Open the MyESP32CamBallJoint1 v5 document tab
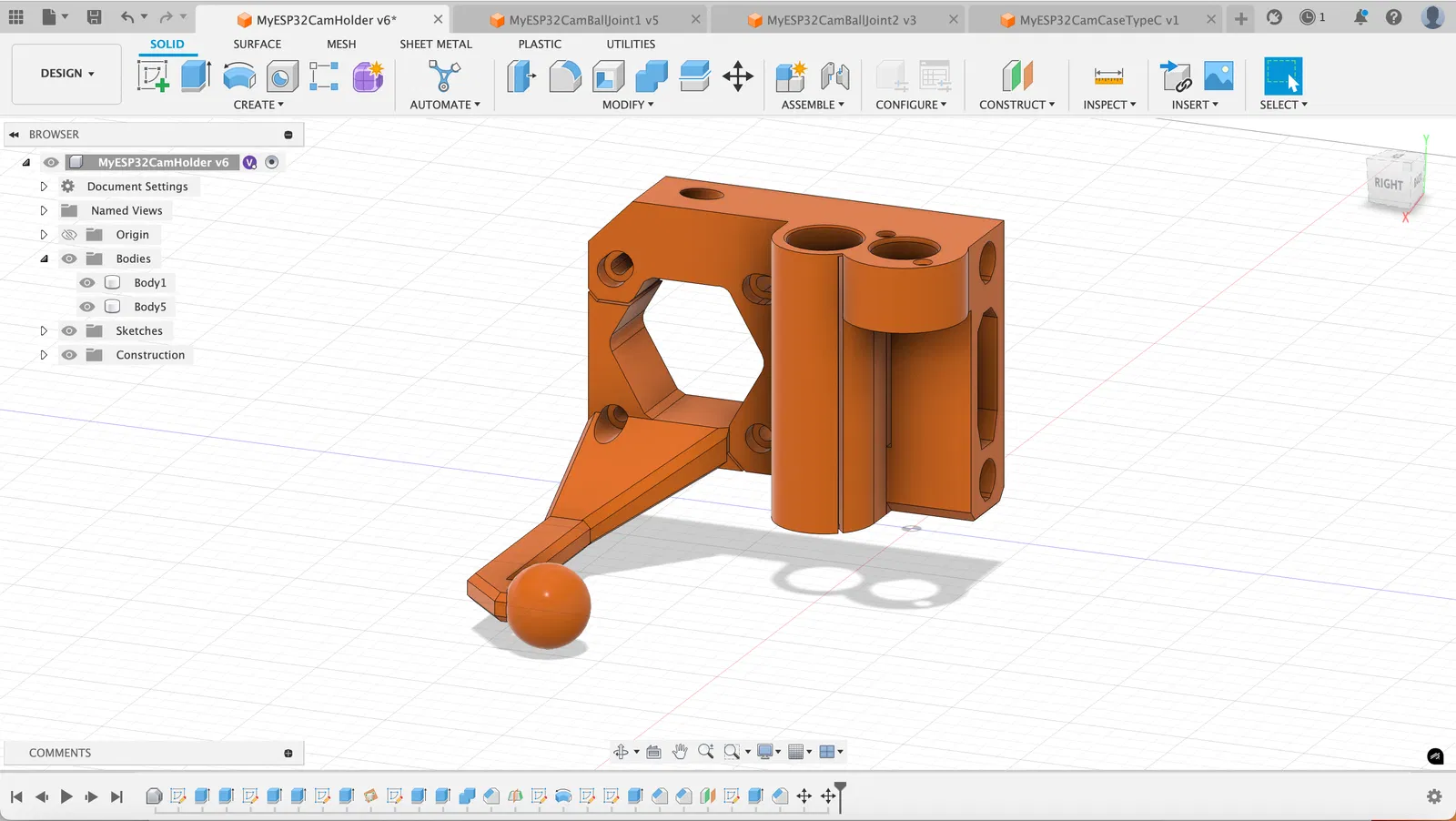The image size is (1456, 821). [x=582, y=20]
